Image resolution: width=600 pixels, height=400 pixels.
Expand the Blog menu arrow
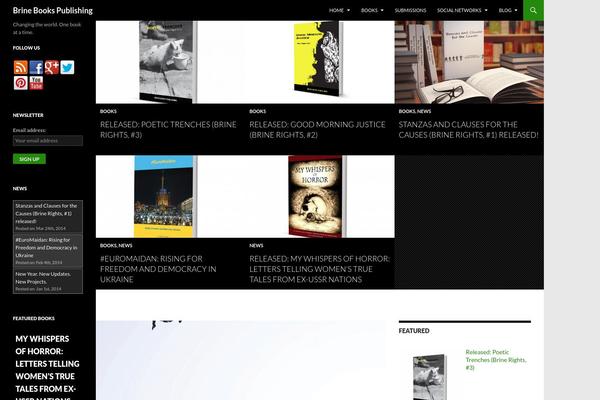point(516,10)
